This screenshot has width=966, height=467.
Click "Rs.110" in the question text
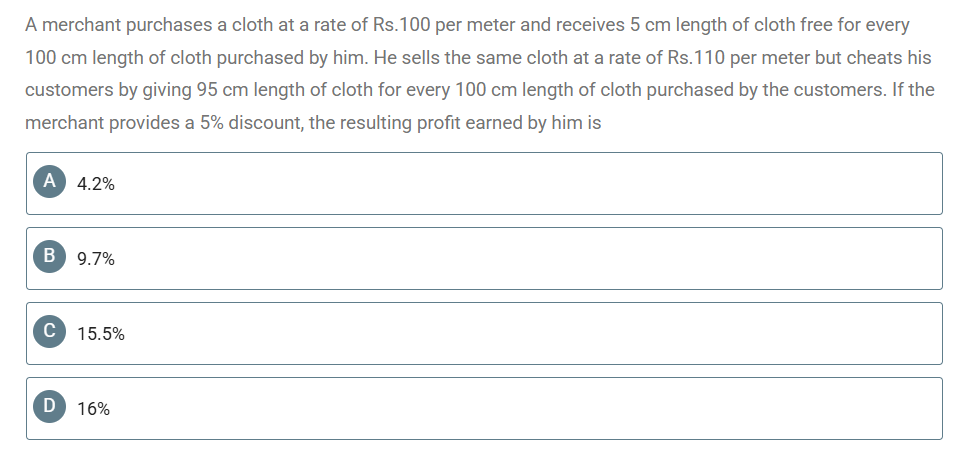[x=696, y=58]
